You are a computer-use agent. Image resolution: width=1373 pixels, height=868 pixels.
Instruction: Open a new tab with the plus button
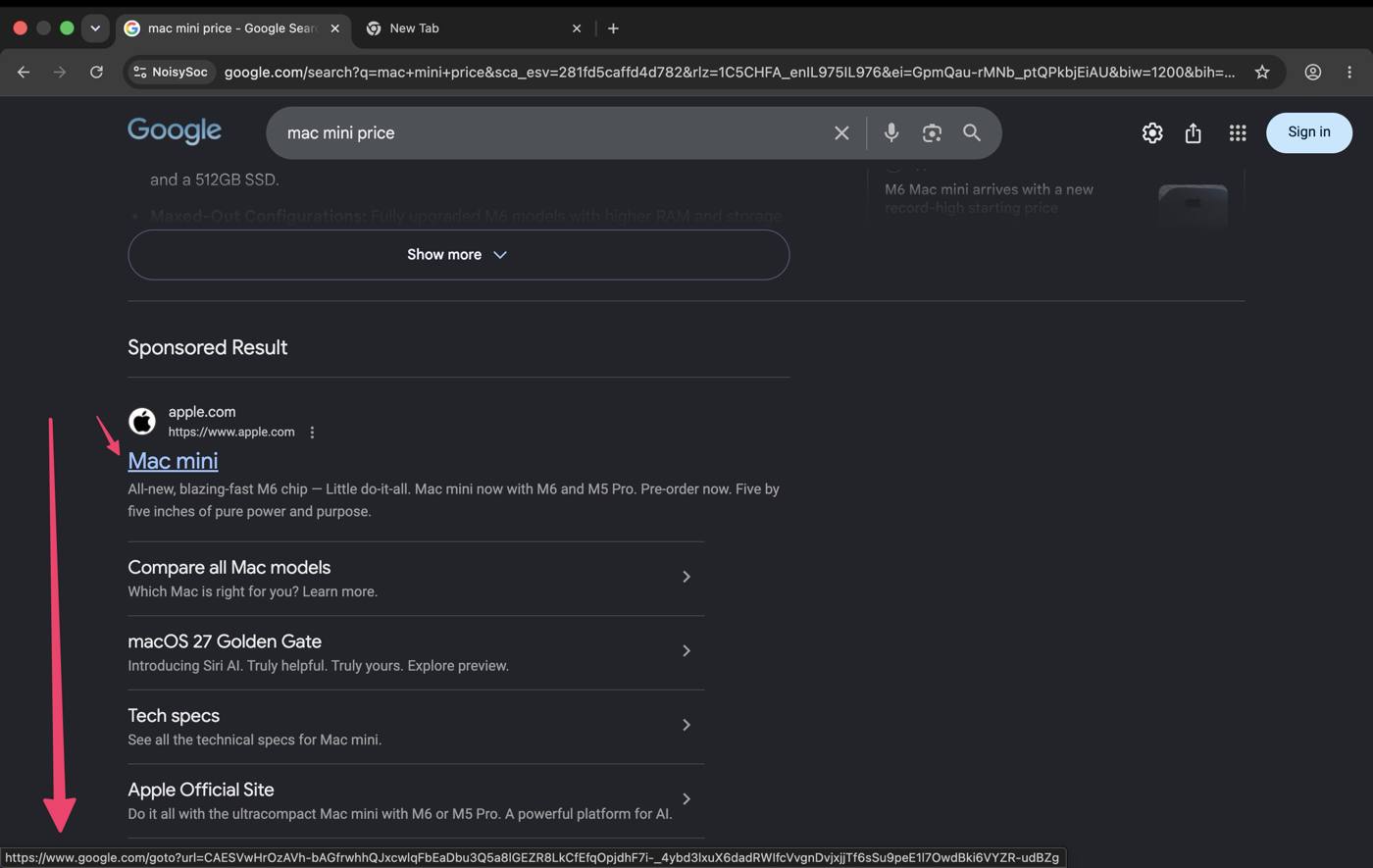click(x=613, y=28)
